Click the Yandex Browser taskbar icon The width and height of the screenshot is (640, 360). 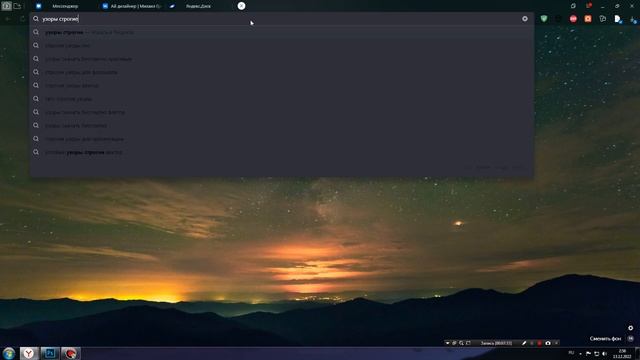29,353
